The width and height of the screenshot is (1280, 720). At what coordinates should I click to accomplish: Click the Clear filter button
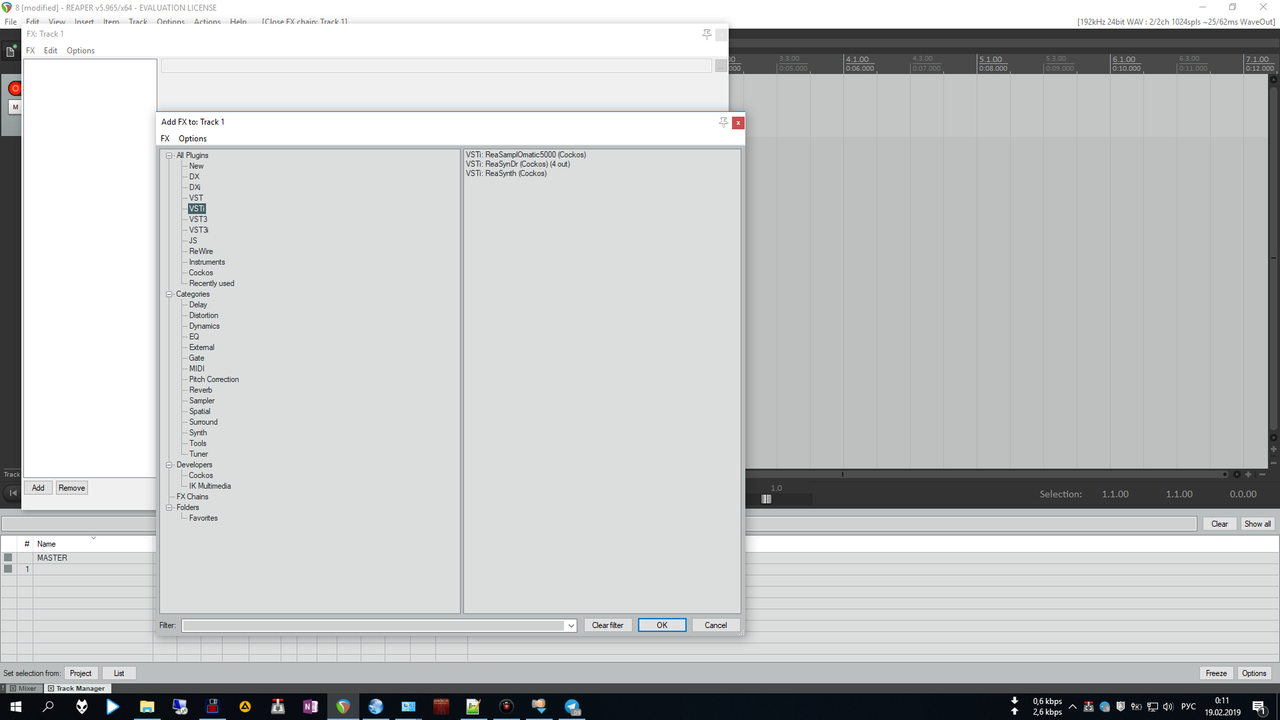607,625
